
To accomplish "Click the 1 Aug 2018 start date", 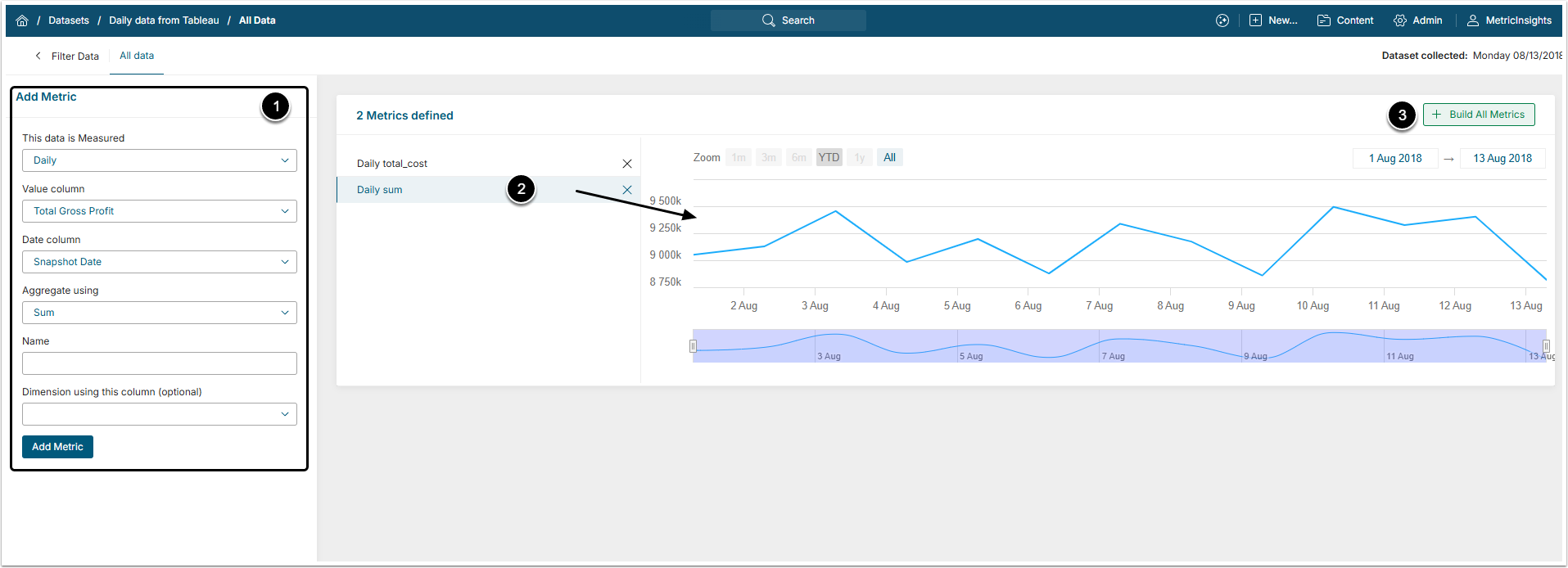I will (x=1395, y=158).
